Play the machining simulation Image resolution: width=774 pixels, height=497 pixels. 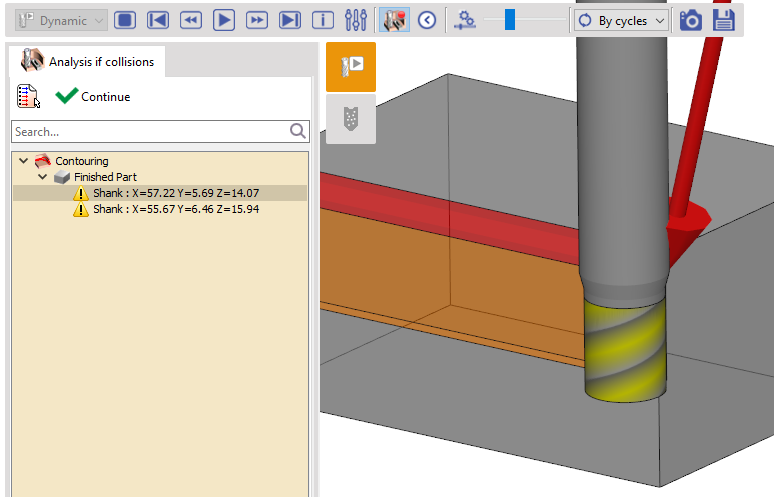(x=223, y=20)
